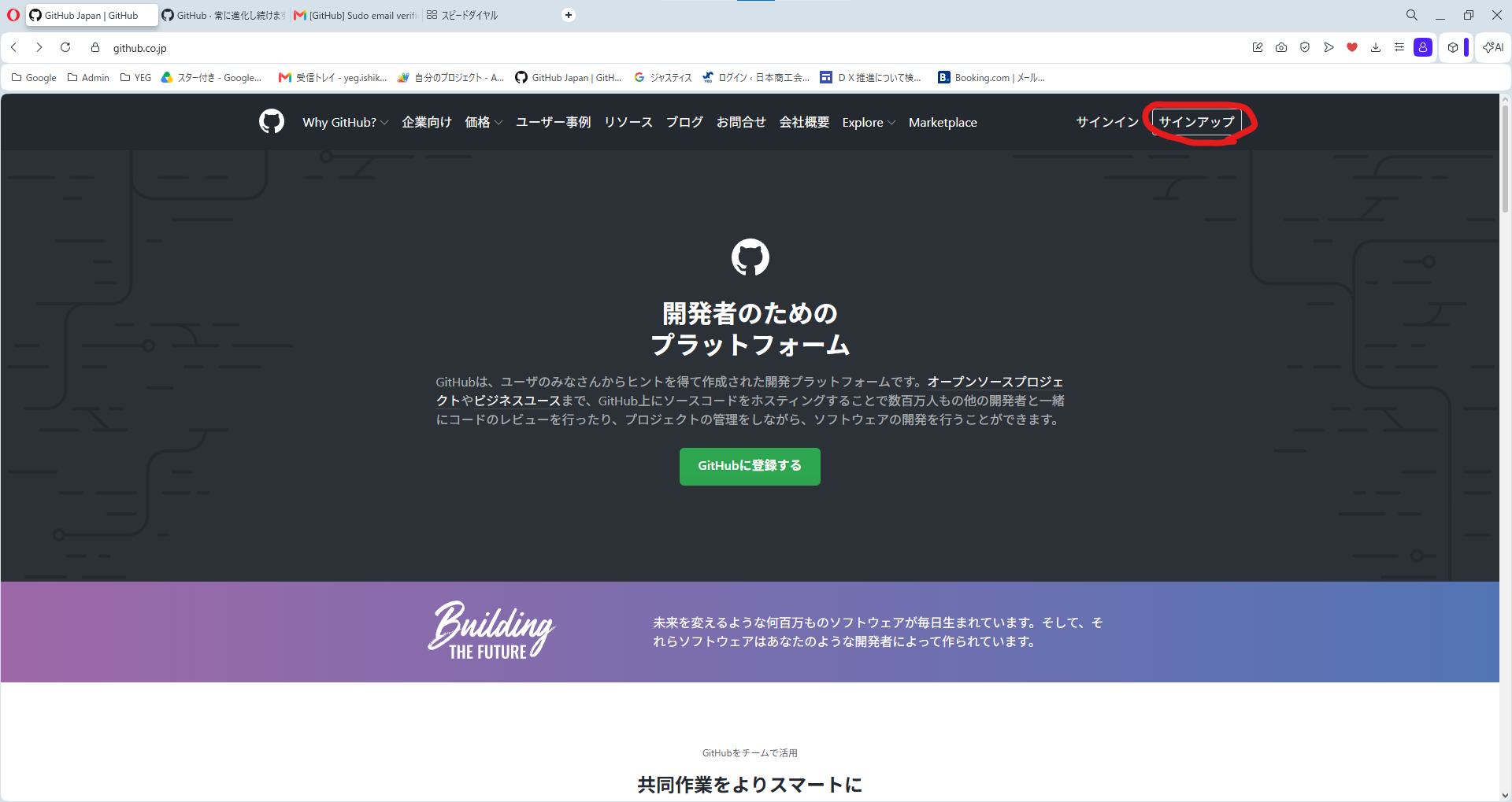Open a new tab with plus button

pos(569,15)
